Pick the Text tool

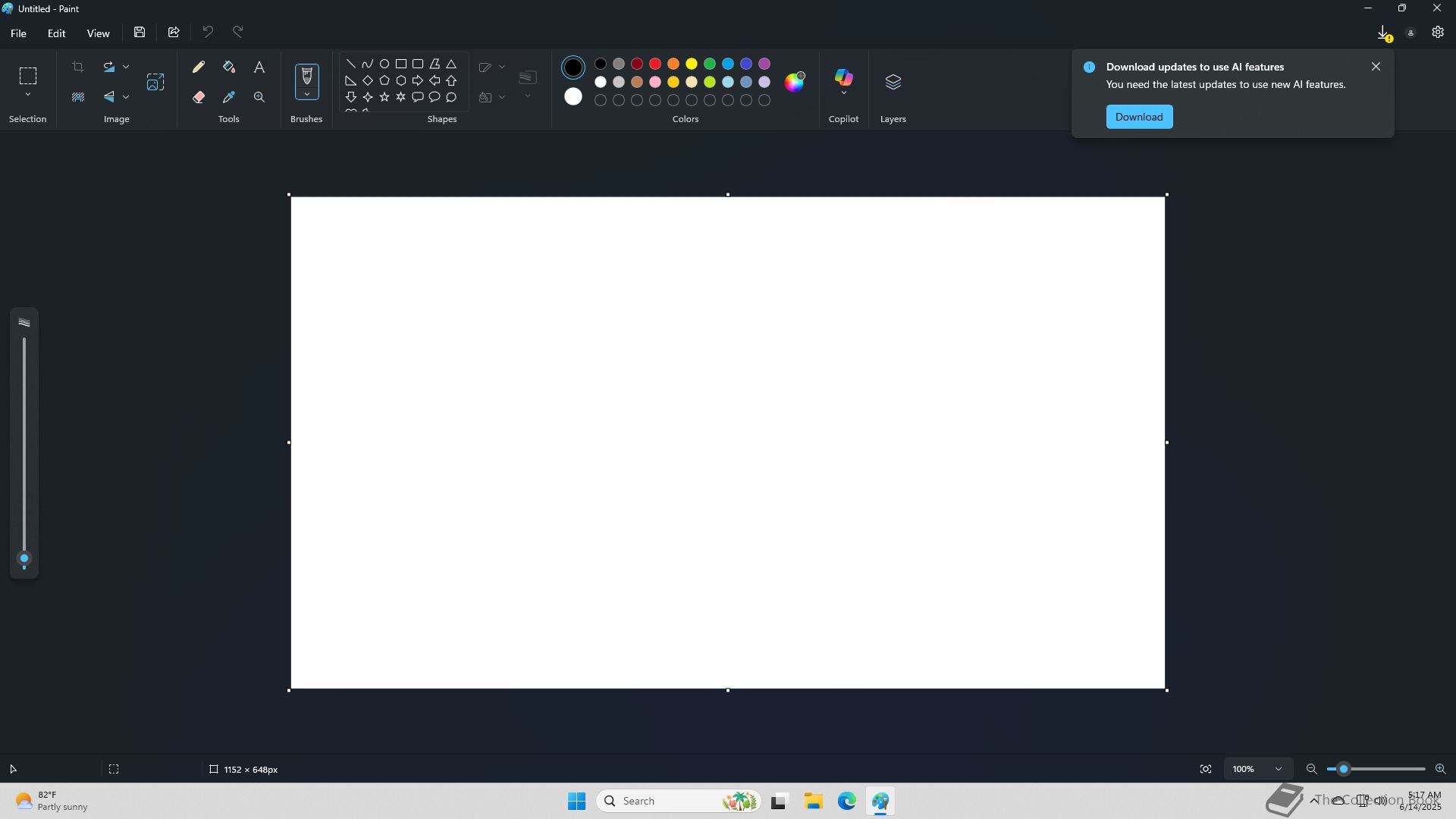tap(259, 67)
